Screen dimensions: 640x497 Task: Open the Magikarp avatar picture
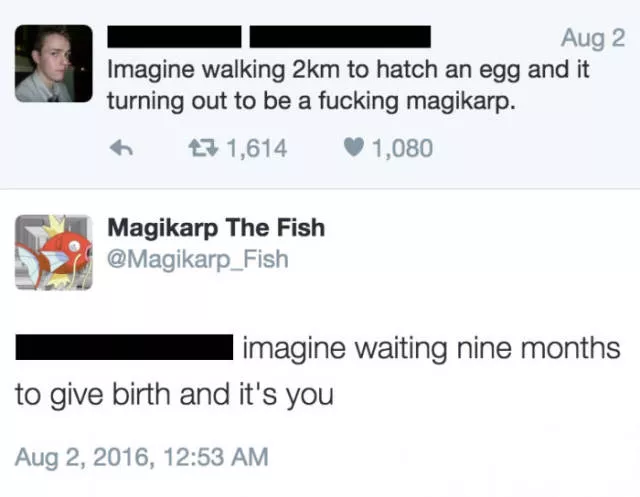coord(53,251)
